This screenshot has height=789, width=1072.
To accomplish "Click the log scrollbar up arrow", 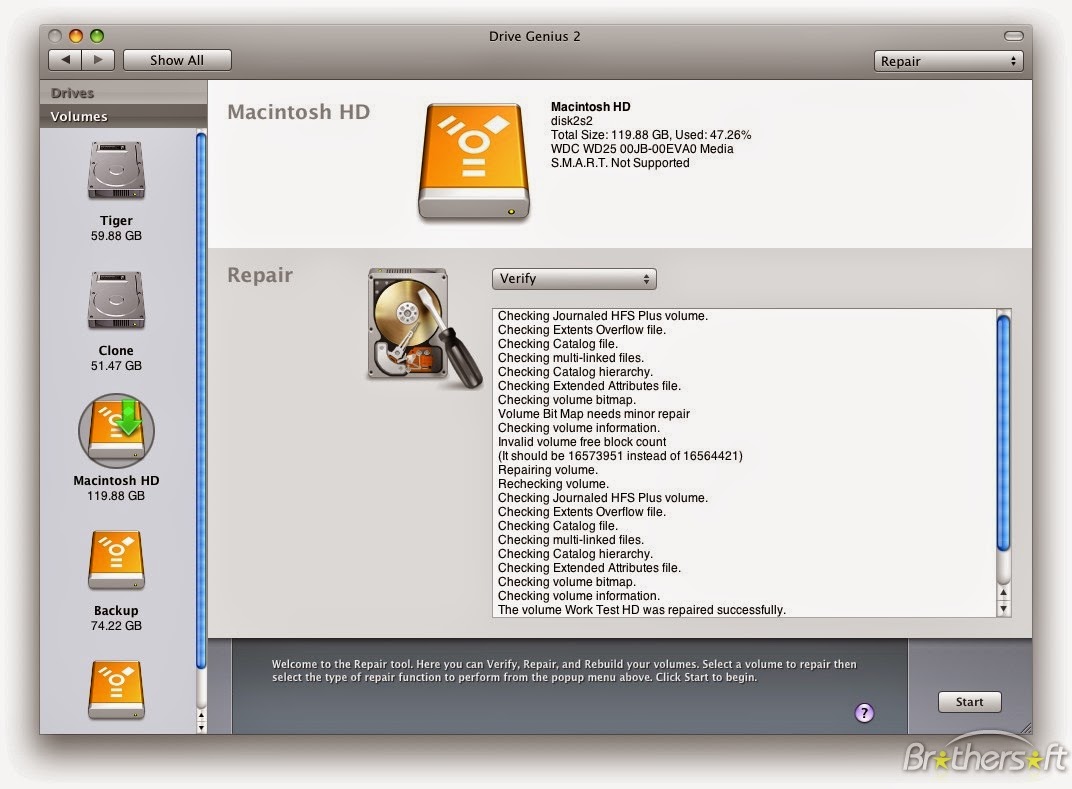I will pyautogui.click(x=1003, y=592).
